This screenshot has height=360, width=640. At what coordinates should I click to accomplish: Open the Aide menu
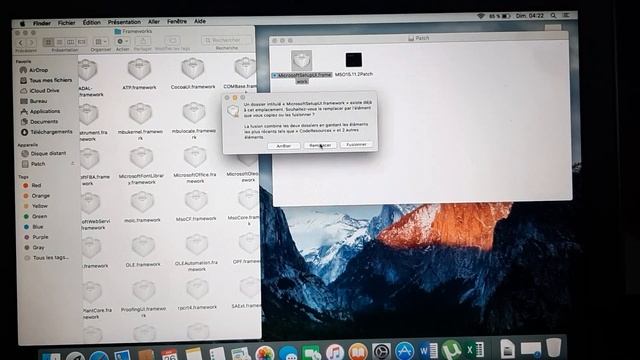pyautogui.click(x=200, y=21)
